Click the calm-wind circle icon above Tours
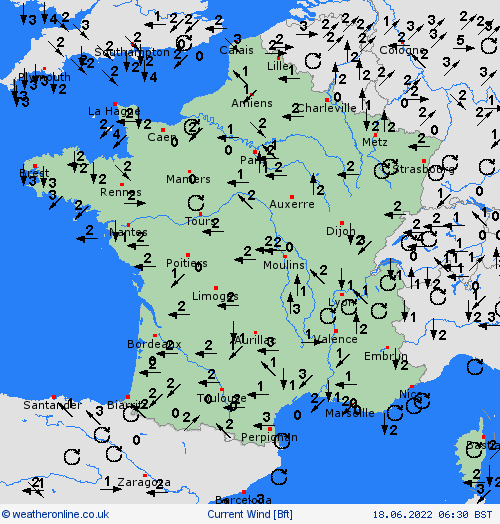 (x=196, y=203)
